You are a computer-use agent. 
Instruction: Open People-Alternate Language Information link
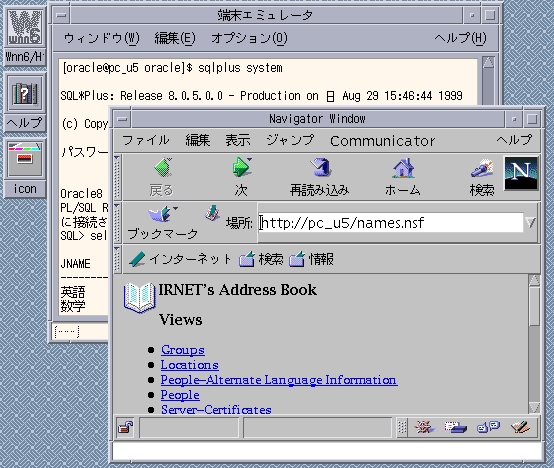tap(279, 380)
